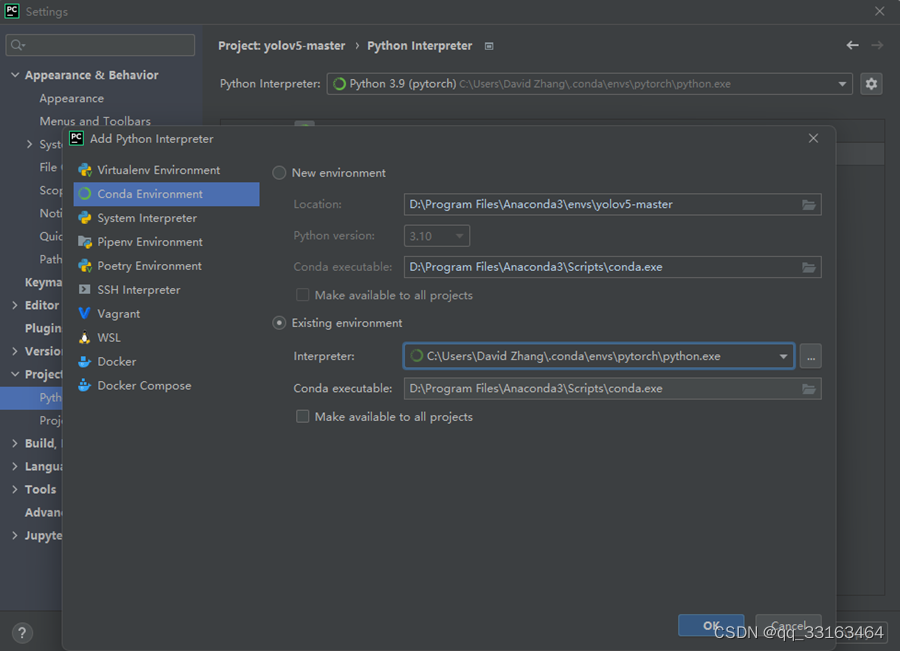Open interpreter settings gear menu
Viewport: 900px width, 651px height.
[871, 84]
